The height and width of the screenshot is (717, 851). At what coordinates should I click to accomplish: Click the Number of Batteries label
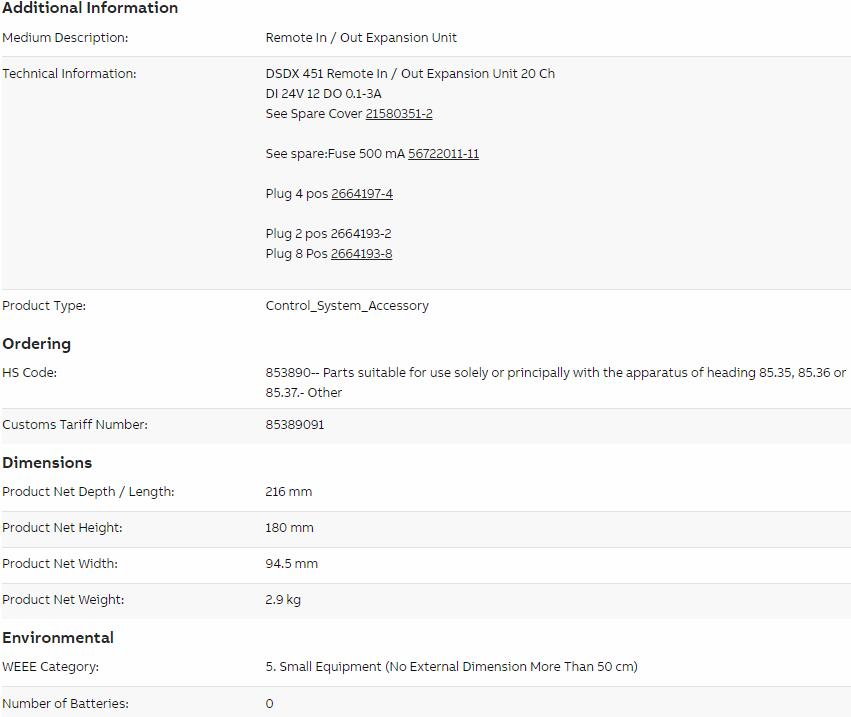point(65,704)
